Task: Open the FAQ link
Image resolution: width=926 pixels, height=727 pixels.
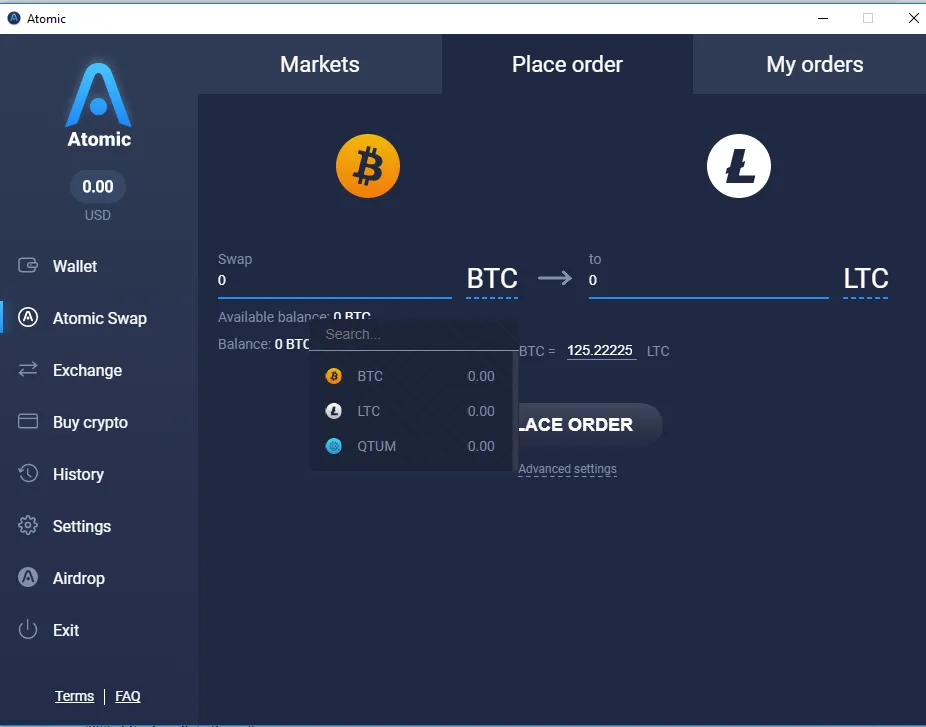Action: (x=128, y=696)
